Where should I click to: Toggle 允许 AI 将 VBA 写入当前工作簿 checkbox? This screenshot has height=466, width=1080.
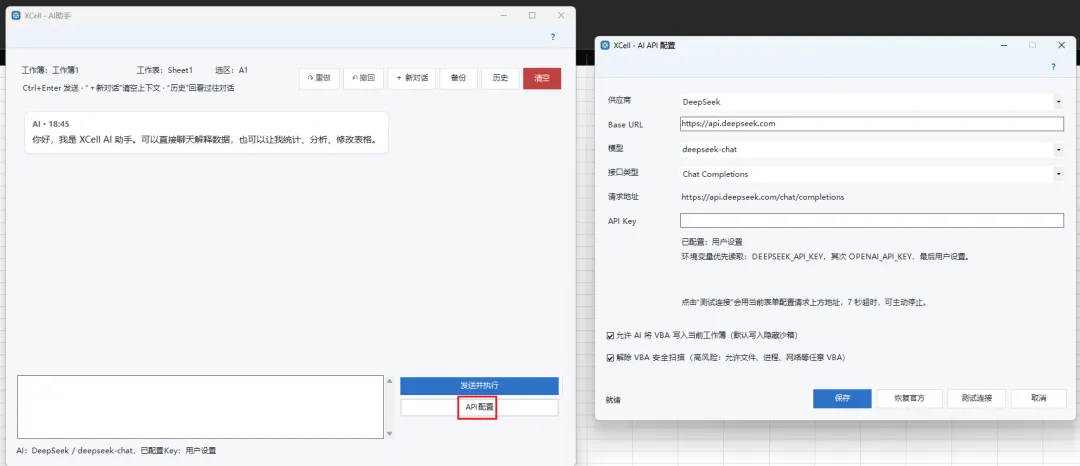click(x=610, y=336)
